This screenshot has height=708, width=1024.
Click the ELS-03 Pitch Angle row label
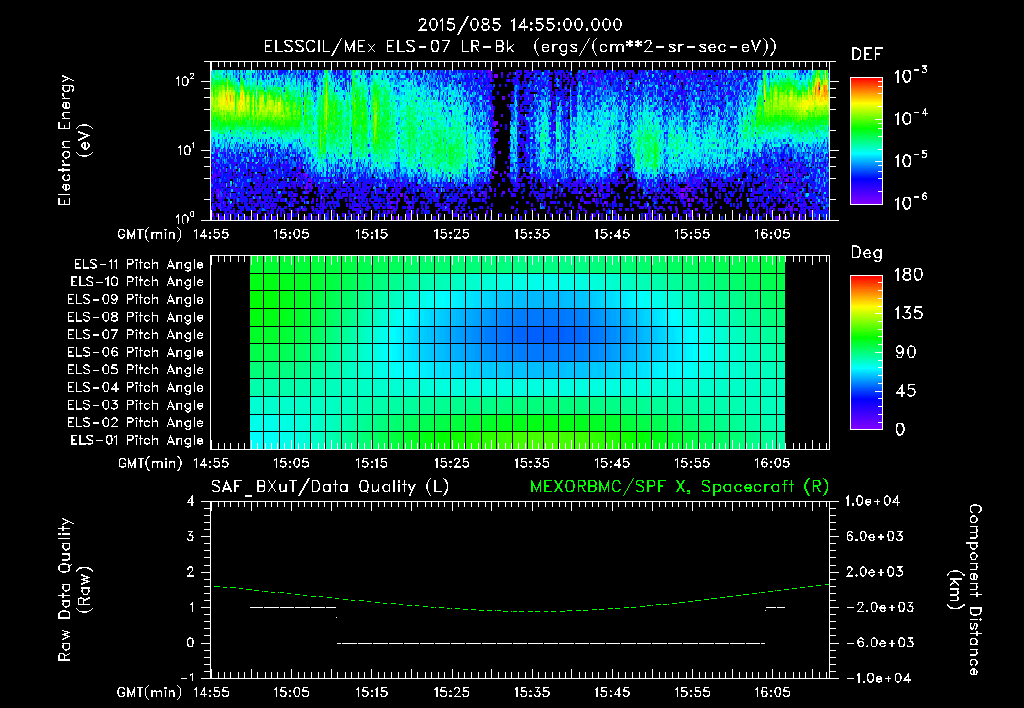coord(136,405)
